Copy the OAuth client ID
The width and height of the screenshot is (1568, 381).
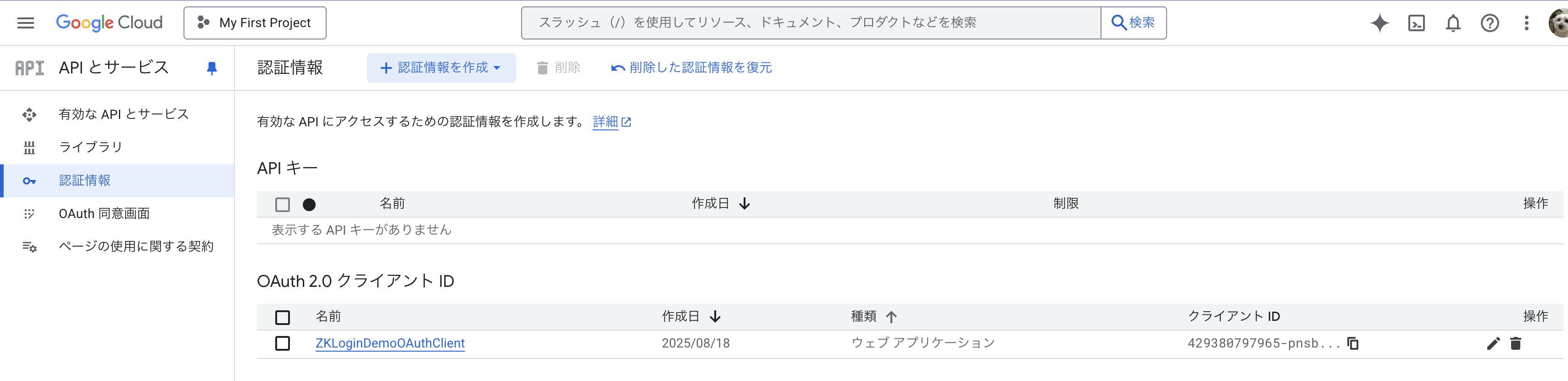pyautogui.click(x=1352, y=343)
